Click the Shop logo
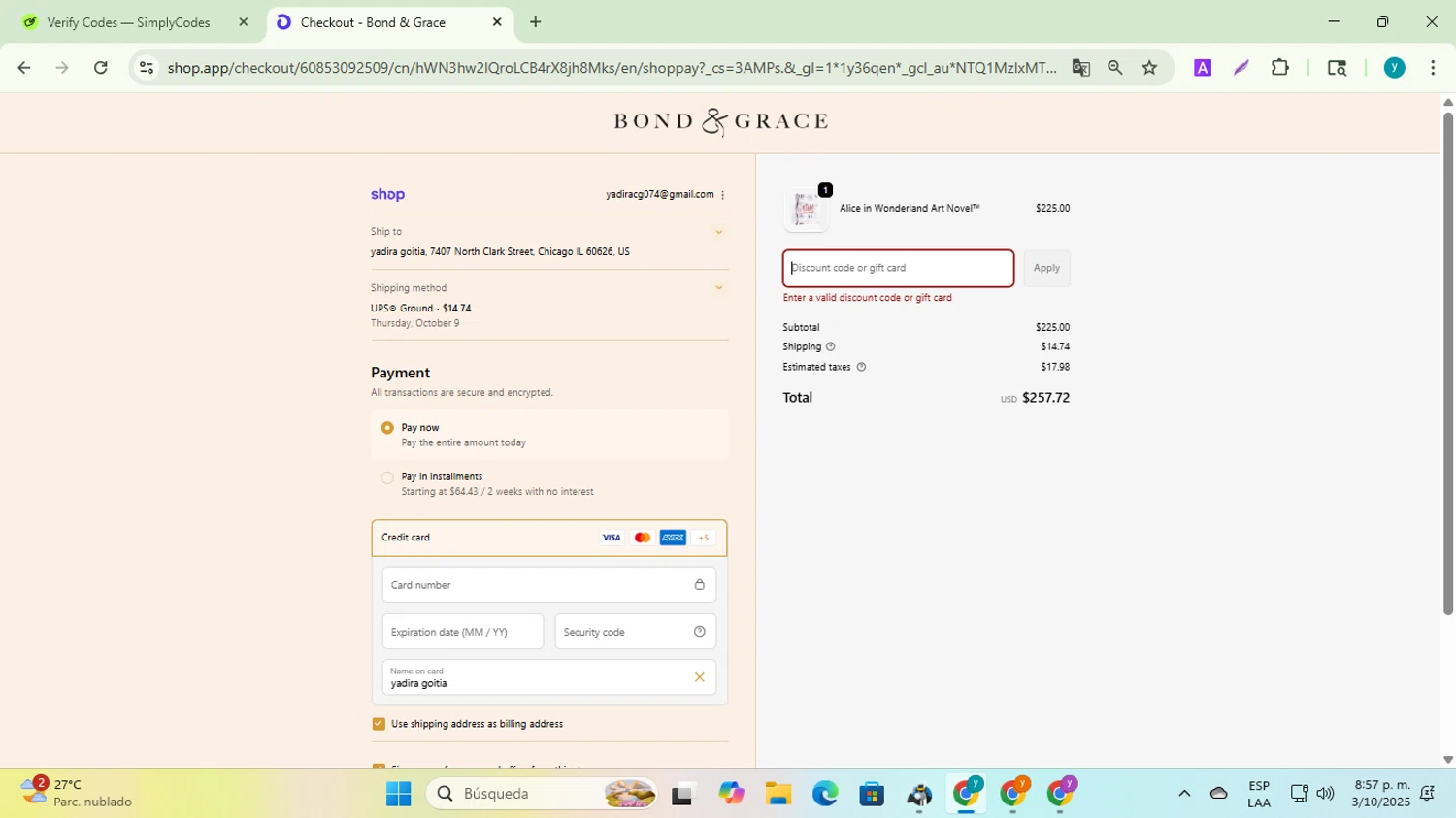Screen dimensions: 1456x818 click(387, 194)
